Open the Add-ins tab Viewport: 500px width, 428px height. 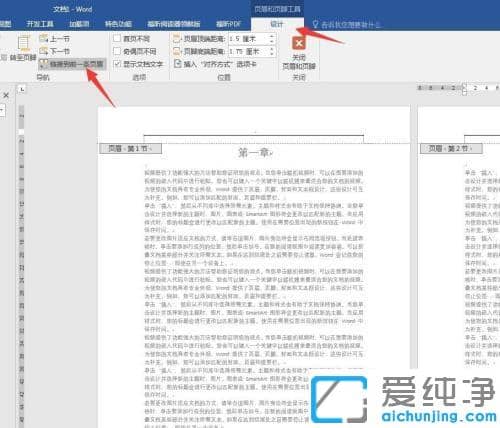pyautogui.click(x=79, y=24)
